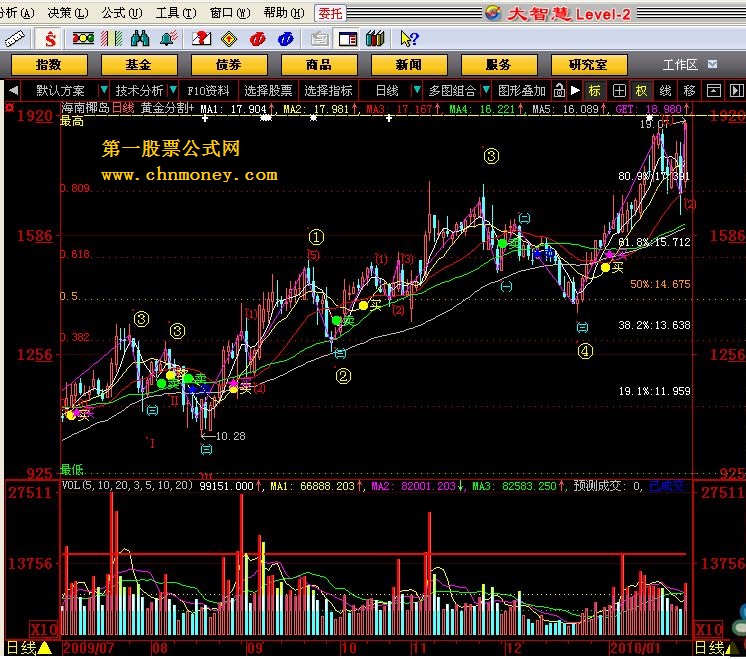This screenshot has height=659, width=746.
Task: Click the 日线 label at bottom-left corner
Action: tap(21, 648)
